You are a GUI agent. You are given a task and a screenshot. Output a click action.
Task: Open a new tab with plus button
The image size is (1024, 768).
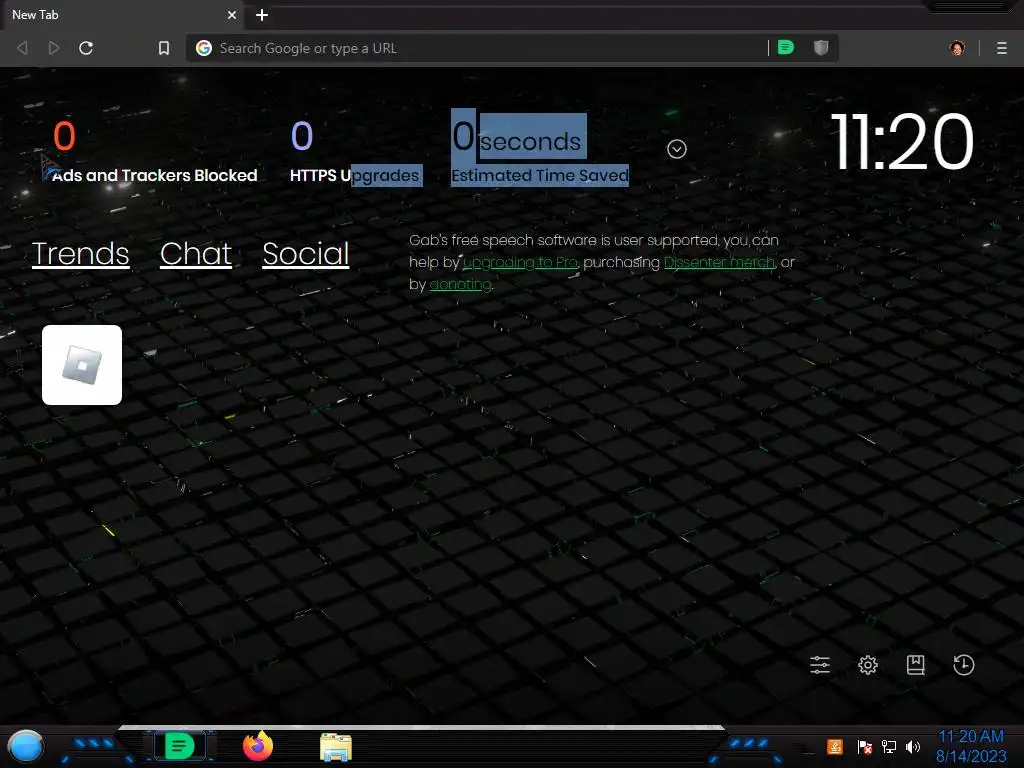point(262,15)
